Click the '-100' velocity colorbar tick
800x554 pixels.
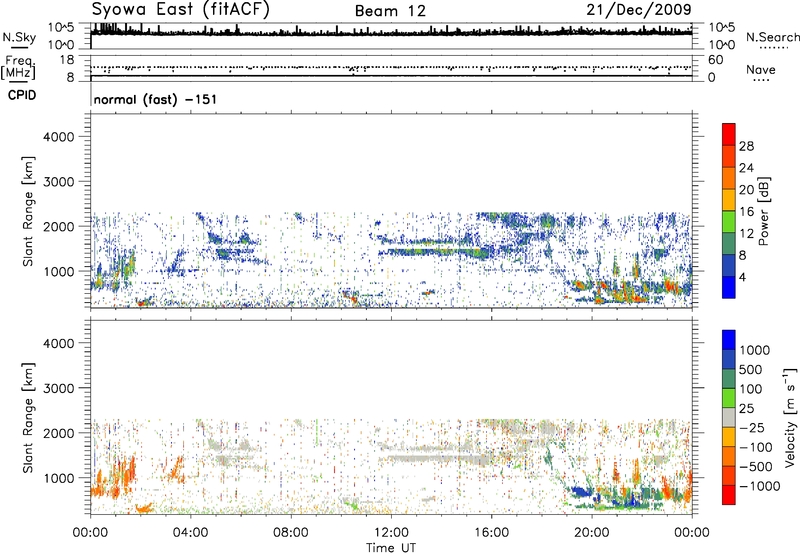[x=755, y=447]
